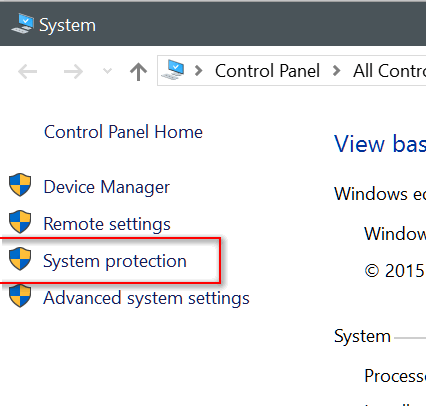Open the Remote settings link
426x406 pixels.
click(x=107, y=224)
